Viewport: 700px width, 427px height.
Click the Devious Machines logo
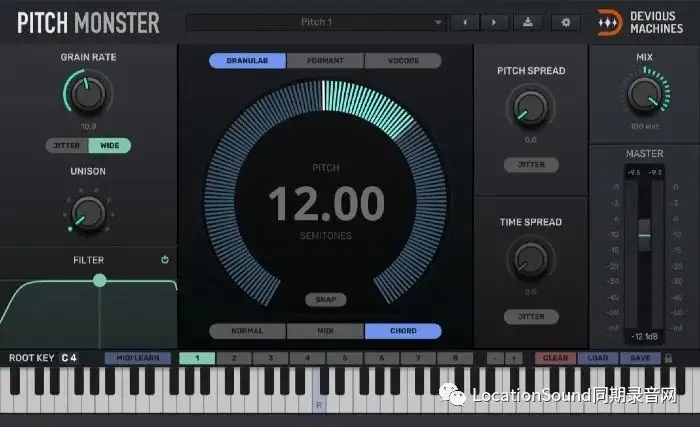(640, 22)
